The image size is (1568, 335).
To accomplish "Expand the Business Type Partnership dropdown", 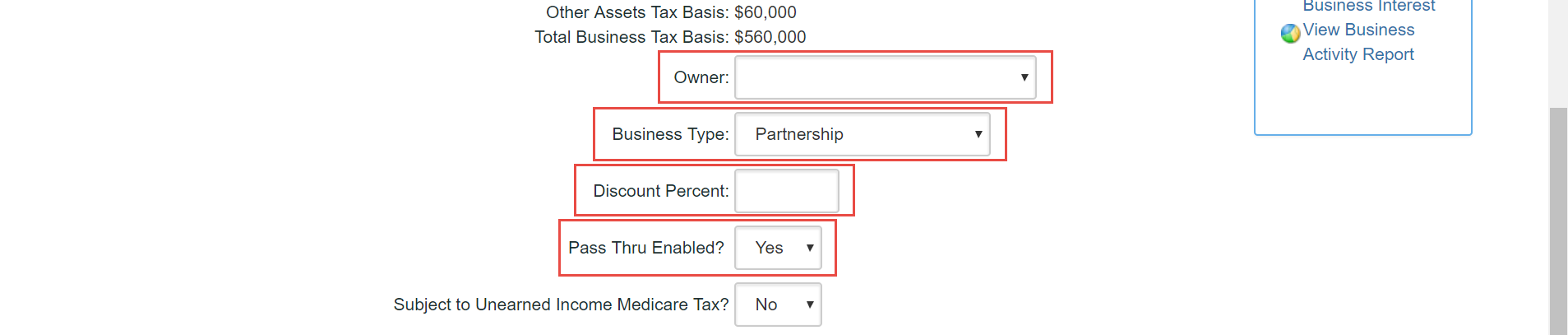I will click(x=862, y=134).
